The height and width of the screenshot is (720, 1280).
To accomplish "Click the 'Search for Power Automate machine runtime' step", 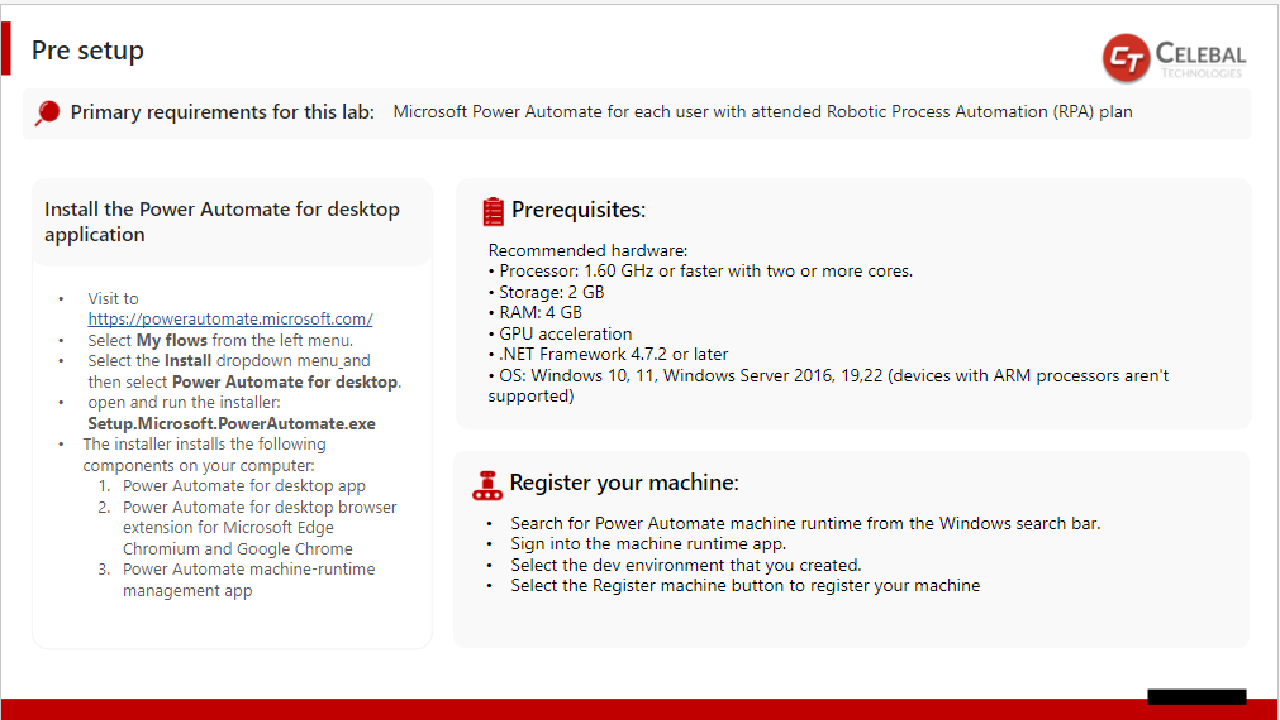I will point(805,523).
